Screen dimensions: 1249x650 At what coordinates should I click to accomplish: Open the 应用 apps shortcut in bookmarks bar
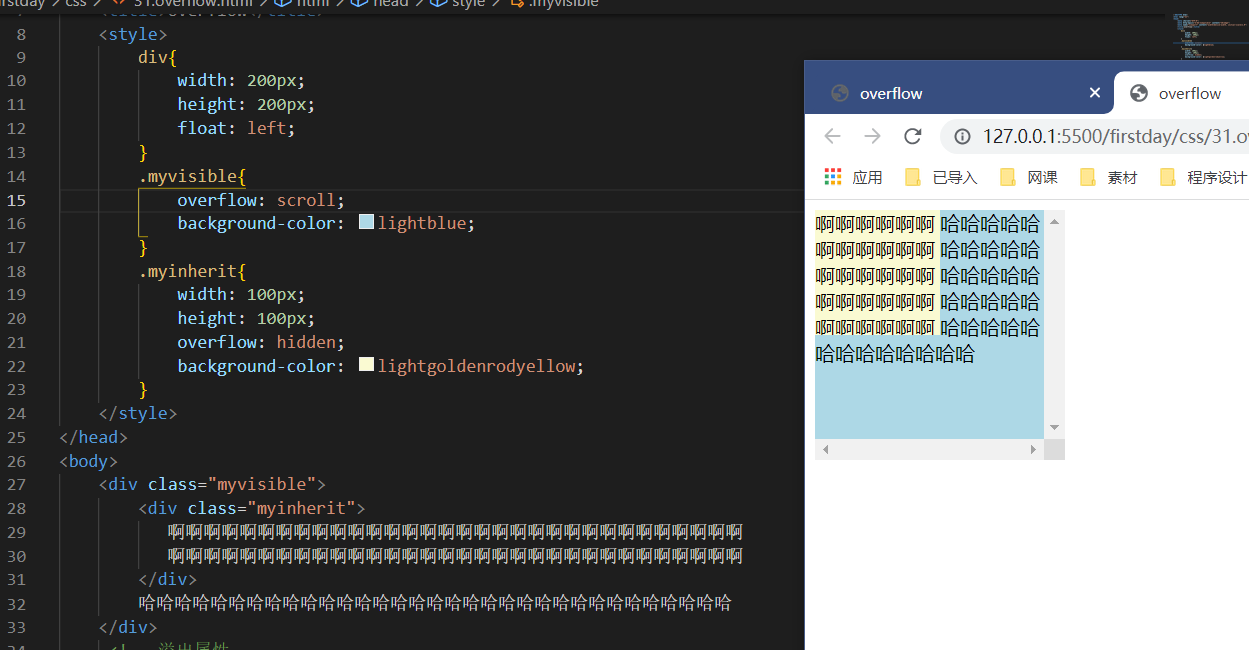coord(853,177)
